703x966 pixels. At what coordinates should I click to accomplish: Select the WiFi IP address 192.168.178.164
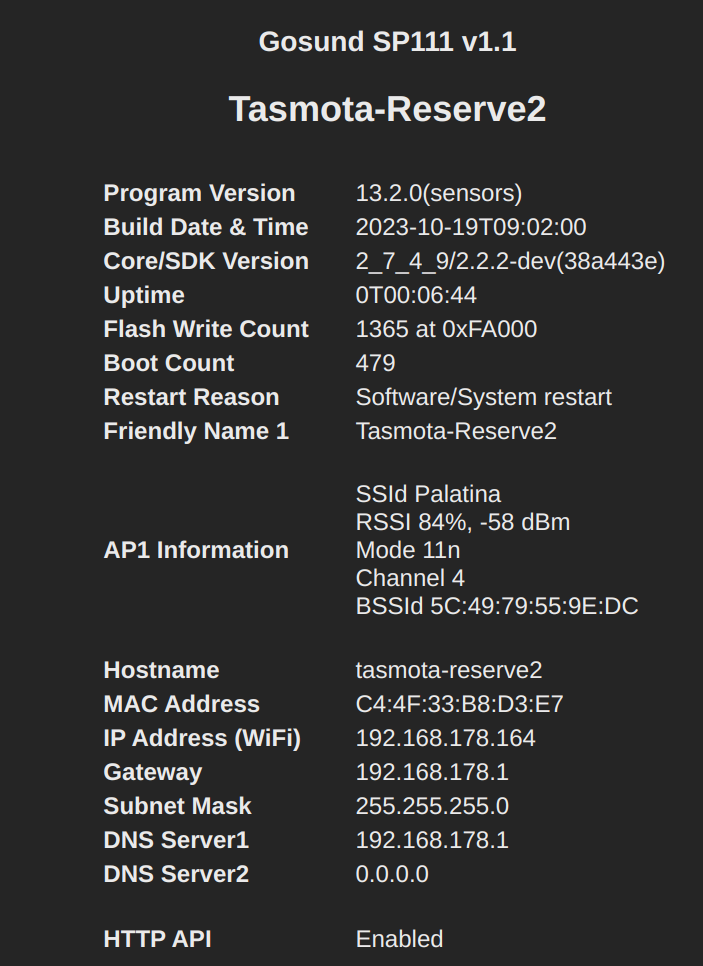(x=445, y=739)
